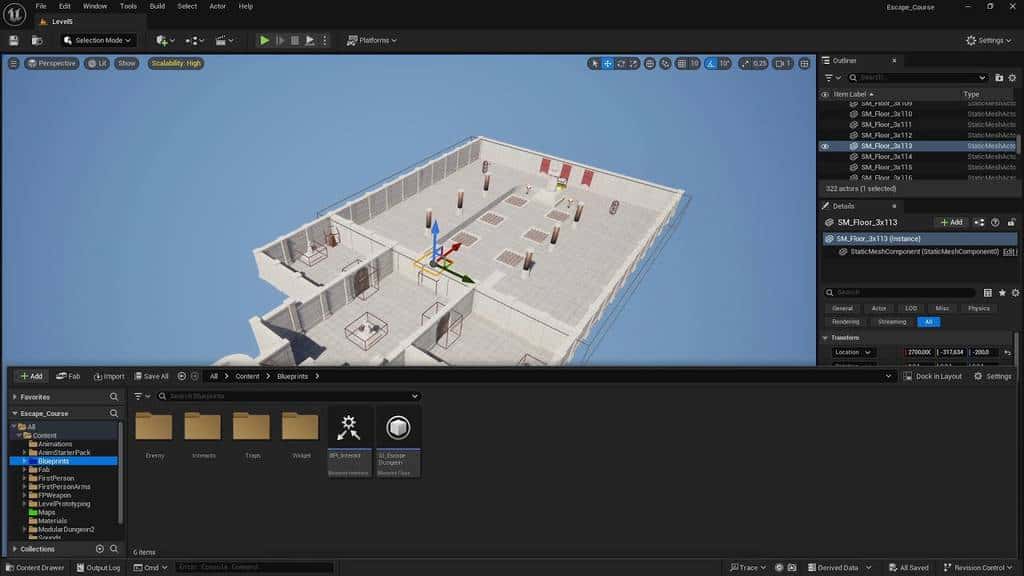Click the Search Blueprints input field
1024x576 pixels.
click(x=288, y=396)
